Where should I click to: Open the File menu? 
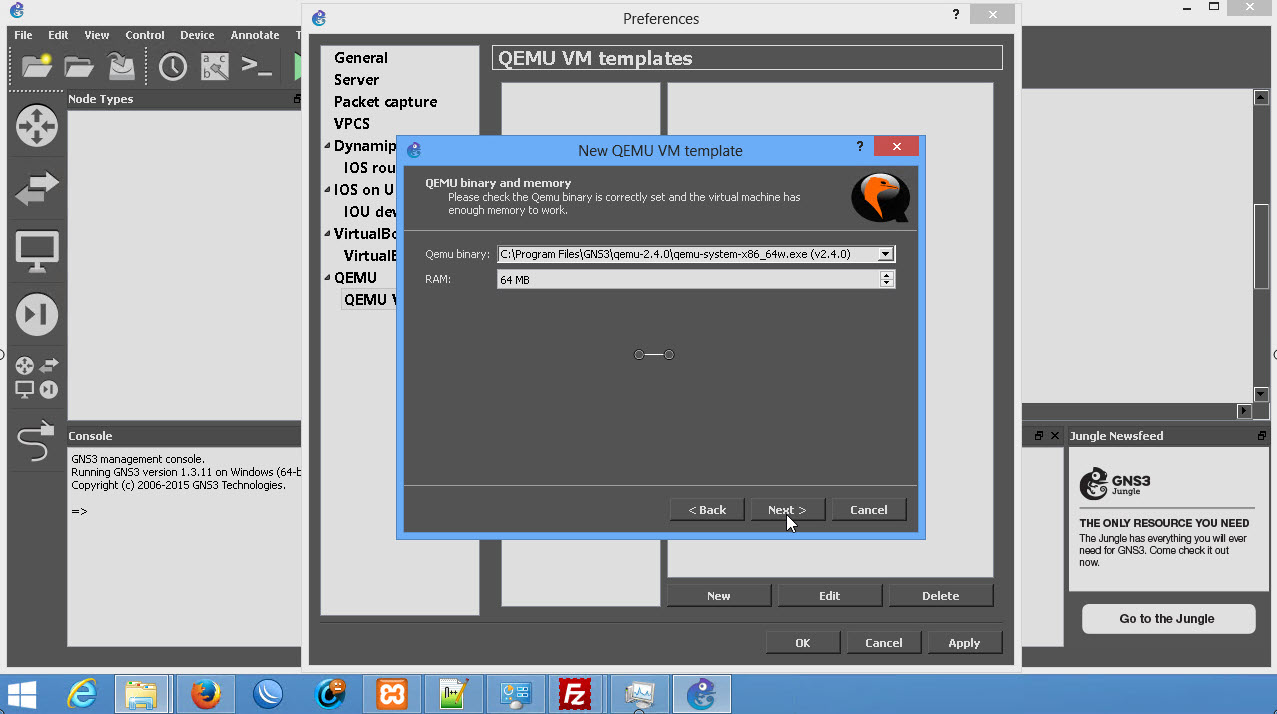click(x=23, y=35)
